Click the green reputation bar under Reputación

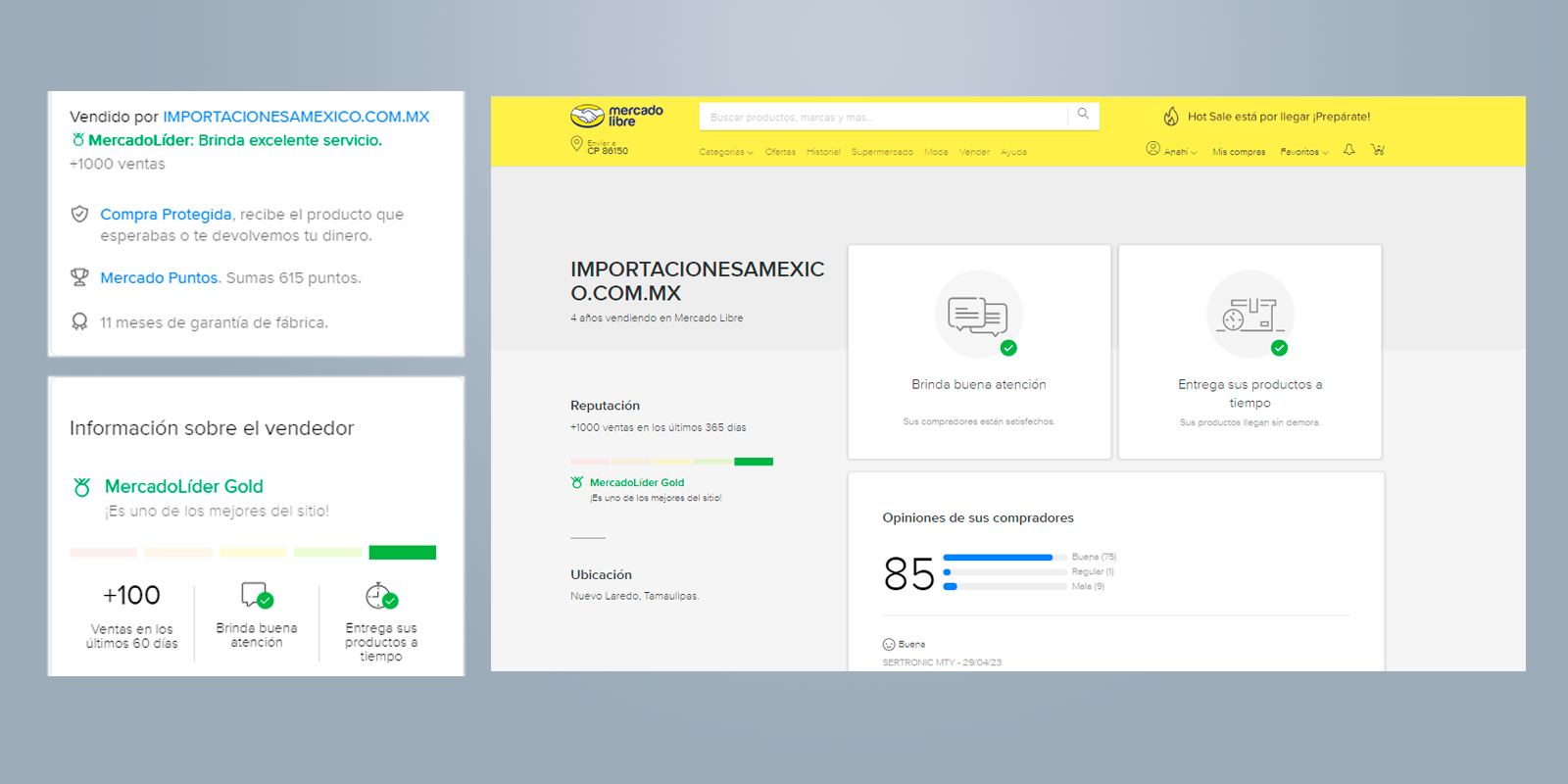pos(754,462)
